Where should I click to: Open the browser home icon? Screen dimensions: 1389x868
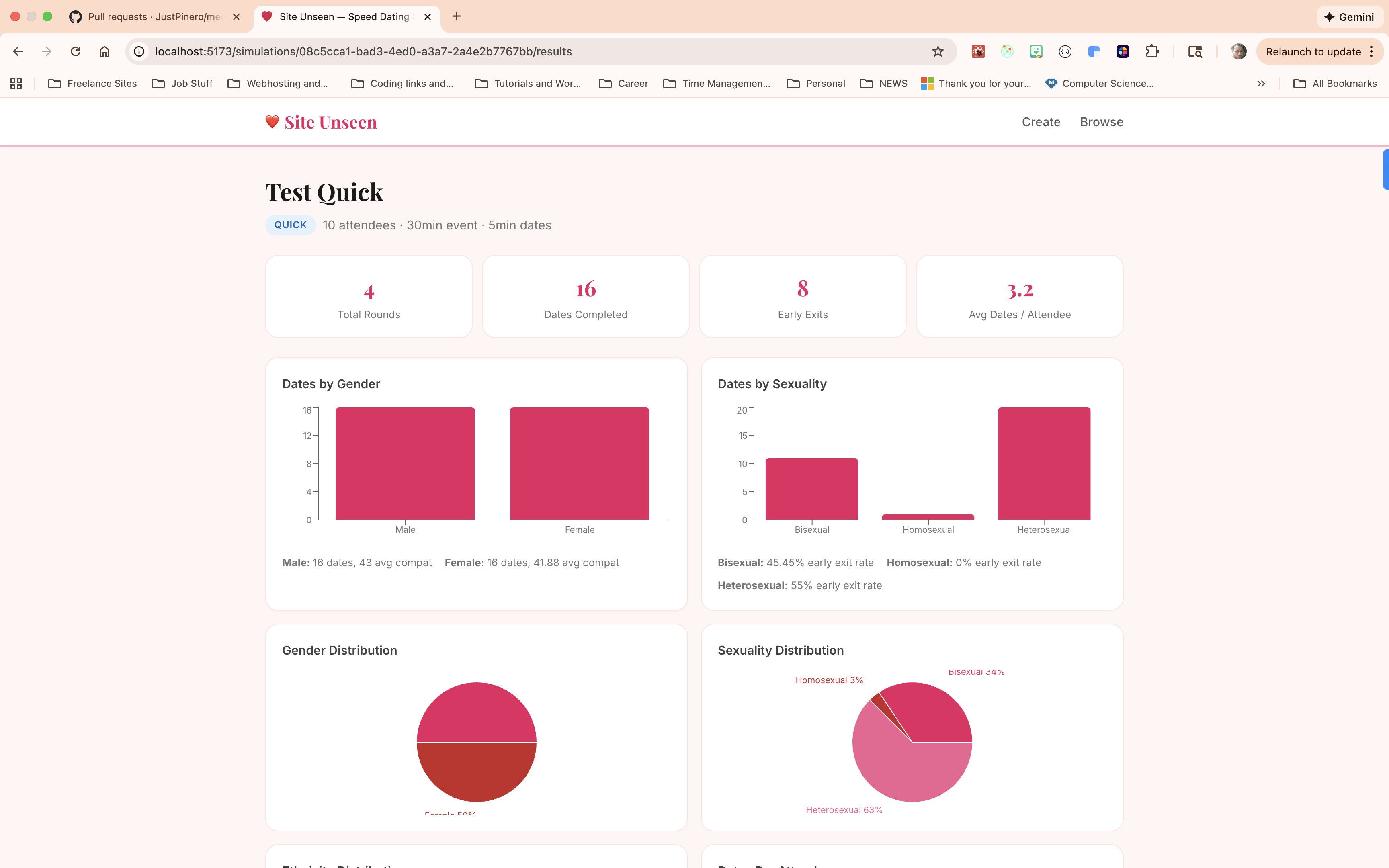click(104, 52)
